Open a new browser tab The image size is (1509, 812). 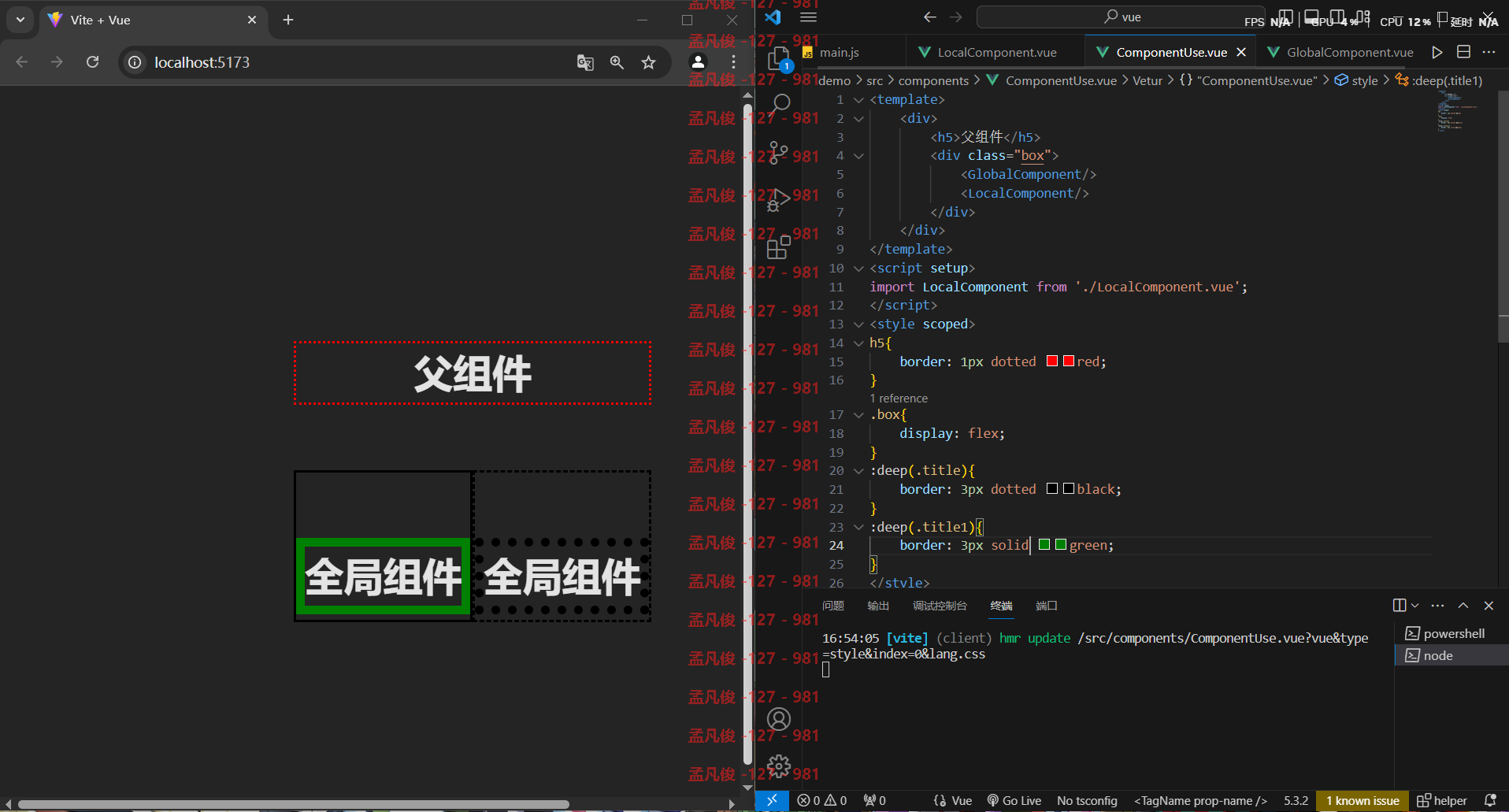coord(288,20)
